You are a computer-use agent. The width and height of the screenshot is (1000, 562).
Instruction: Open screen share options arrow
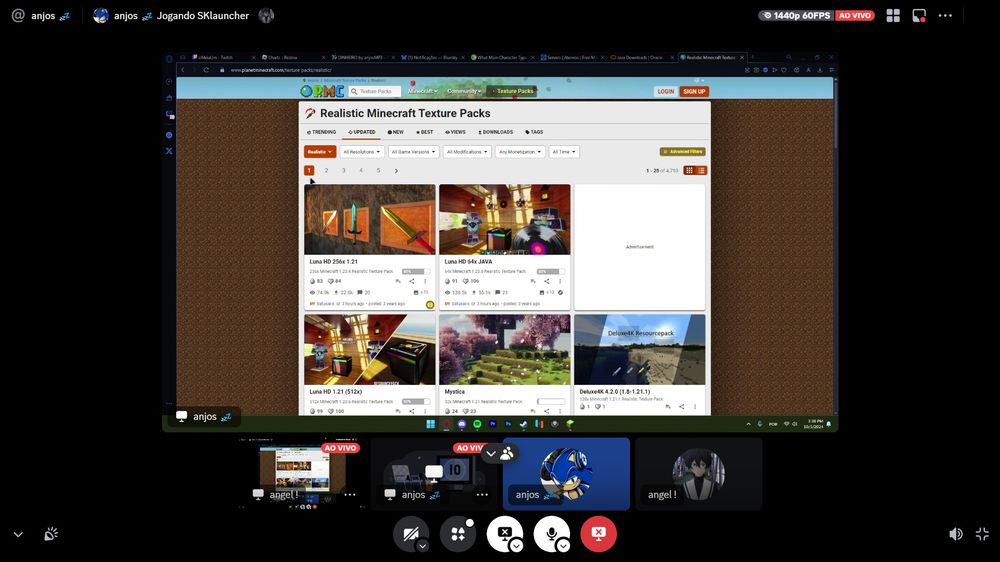click(x=517, y=546)
